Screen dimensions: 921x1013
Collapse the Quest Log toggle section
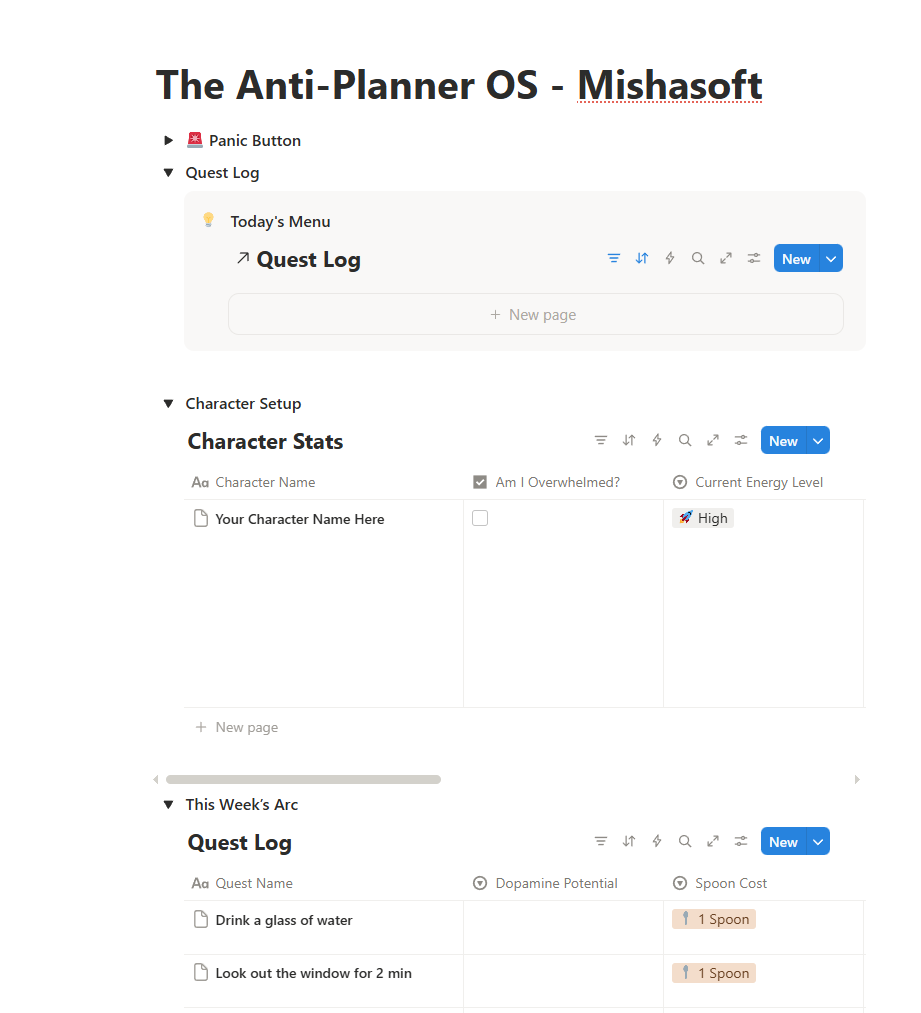[x=169, y=172]
